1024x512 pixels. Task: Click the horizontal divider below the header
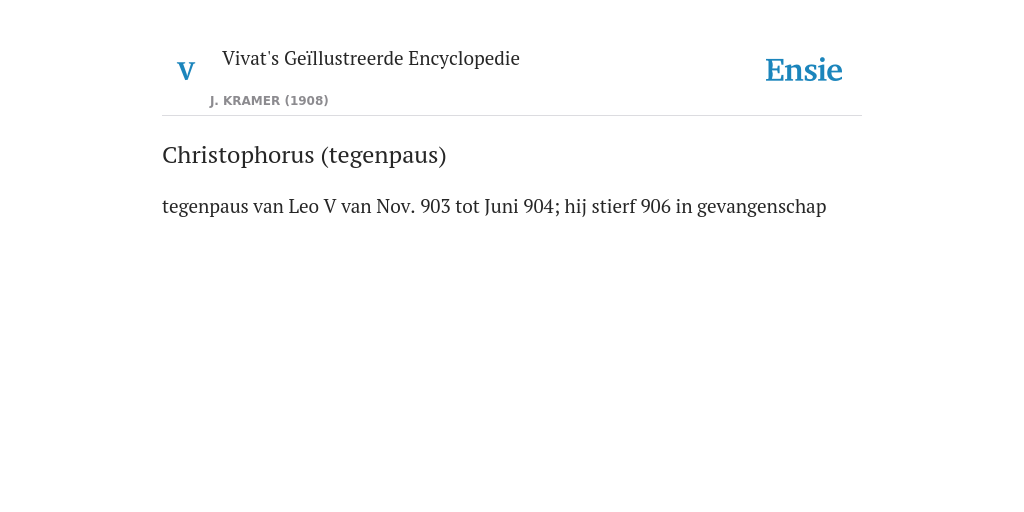point(512,116)
